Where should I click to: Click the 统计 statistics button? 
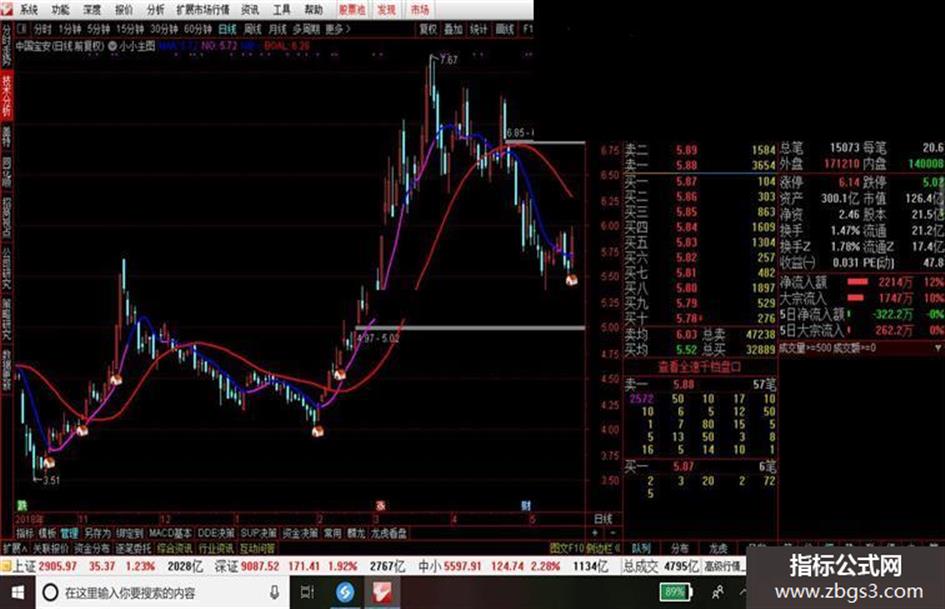pyautogui.click(x=479, y=29)
